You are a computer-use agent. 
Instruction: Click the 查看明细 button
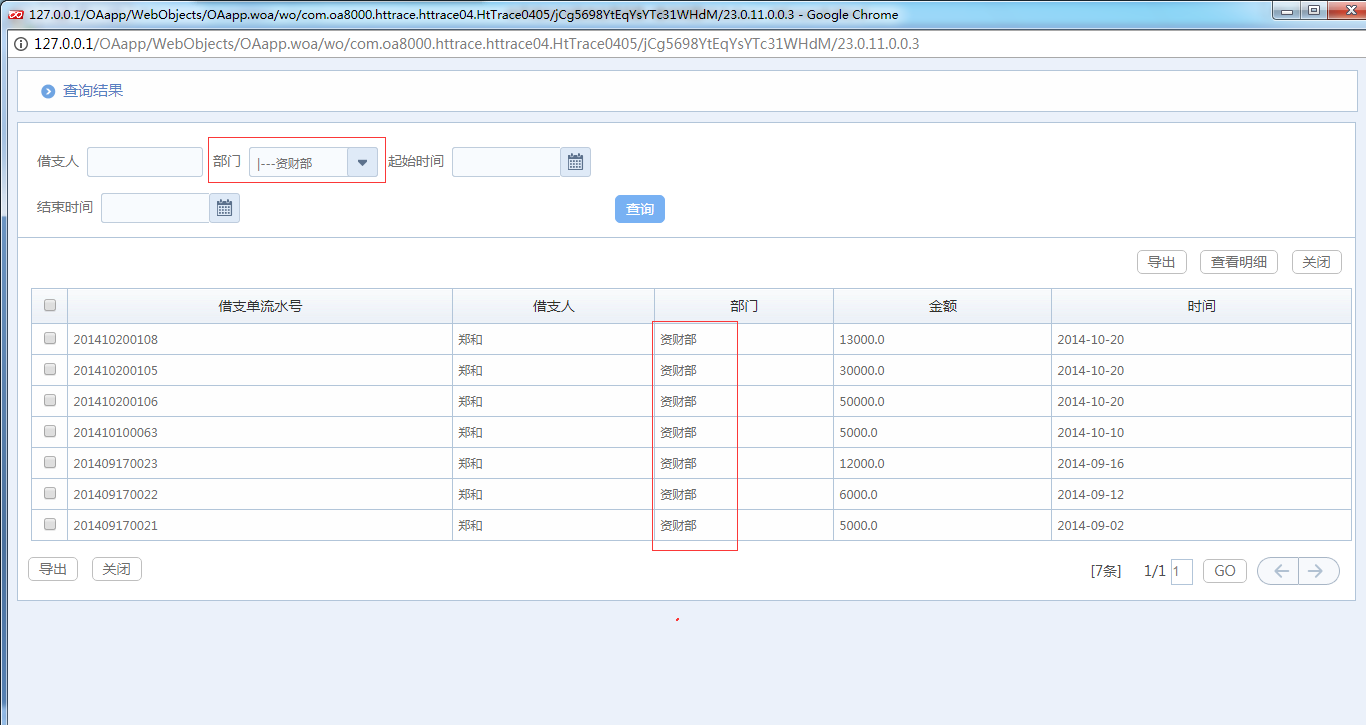pos(1239,262)
